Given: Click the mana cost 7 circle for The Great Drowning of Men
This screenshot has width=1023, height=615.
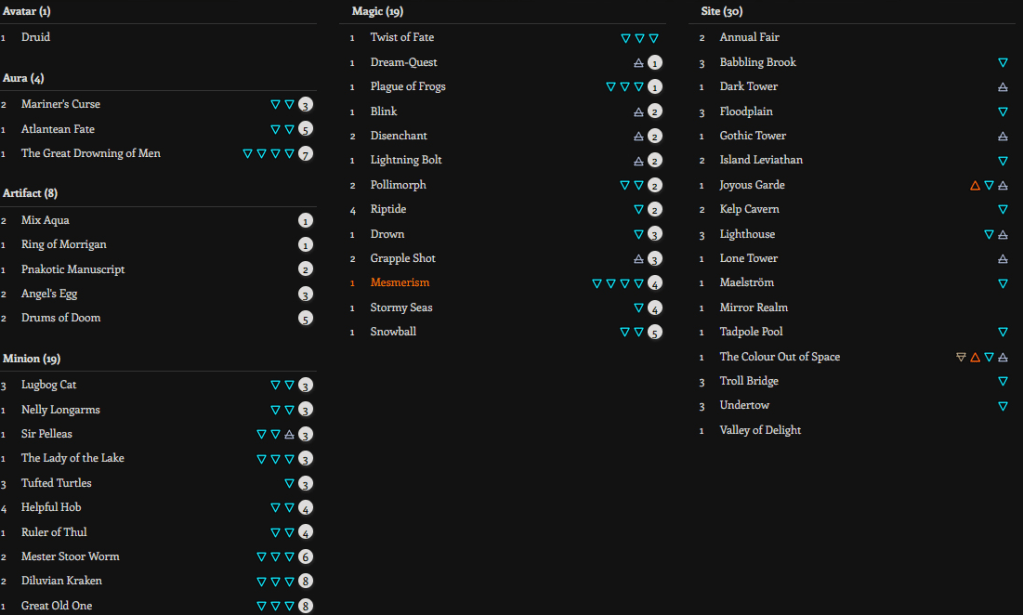Looking at the screenshot, I should 306,154.
